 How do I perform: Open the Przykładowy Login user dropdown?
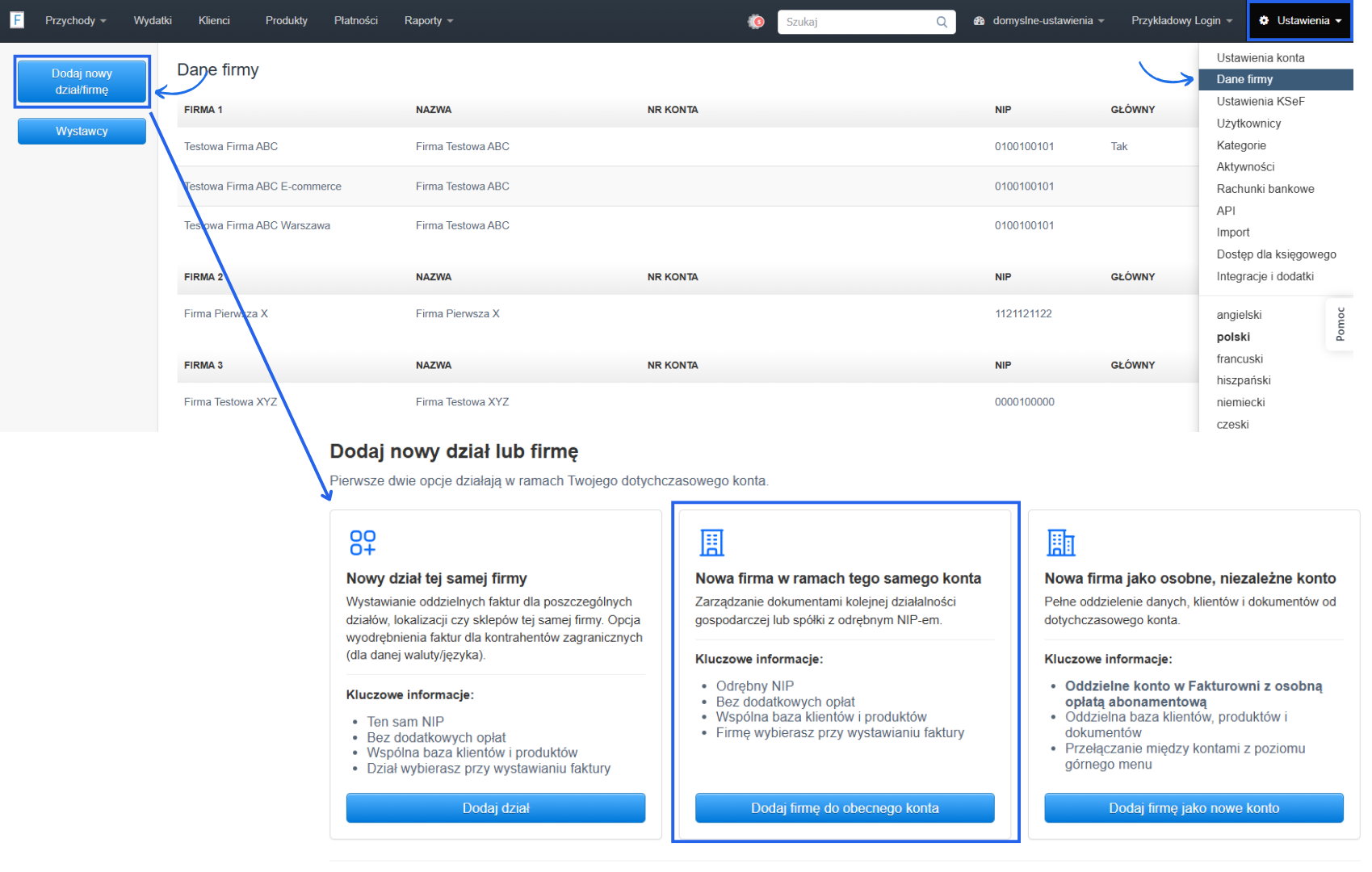1181,21
